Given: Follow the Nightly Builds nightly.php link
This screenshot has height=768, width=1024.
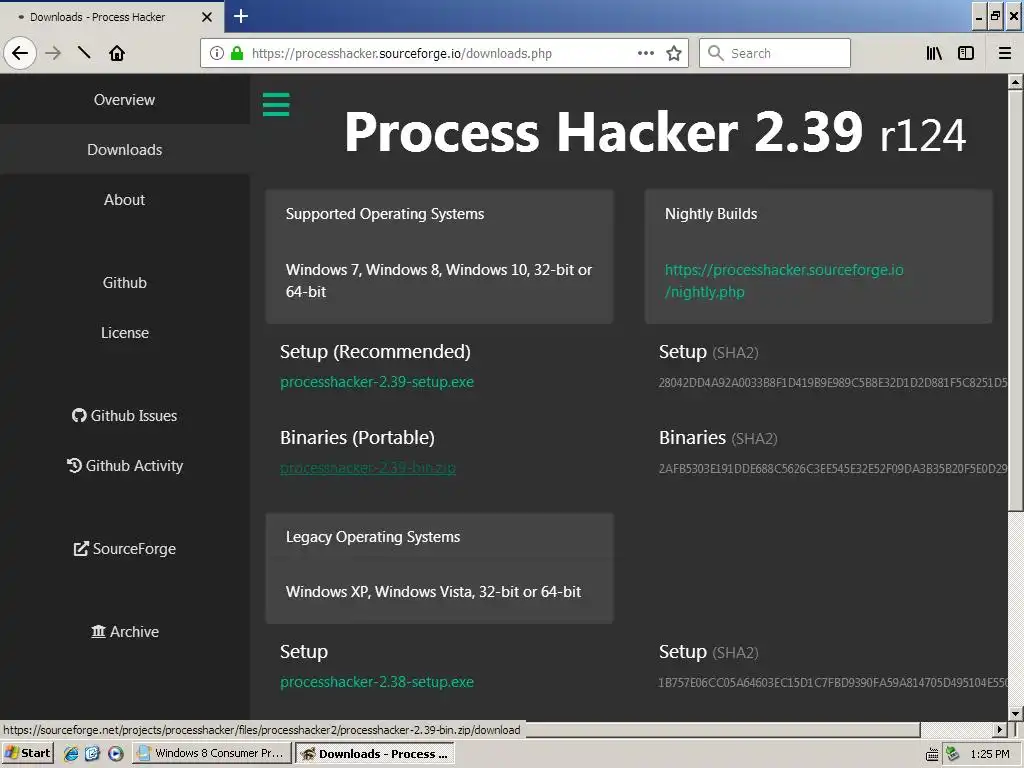Looking at the screenshot, I should pos(784,281).
